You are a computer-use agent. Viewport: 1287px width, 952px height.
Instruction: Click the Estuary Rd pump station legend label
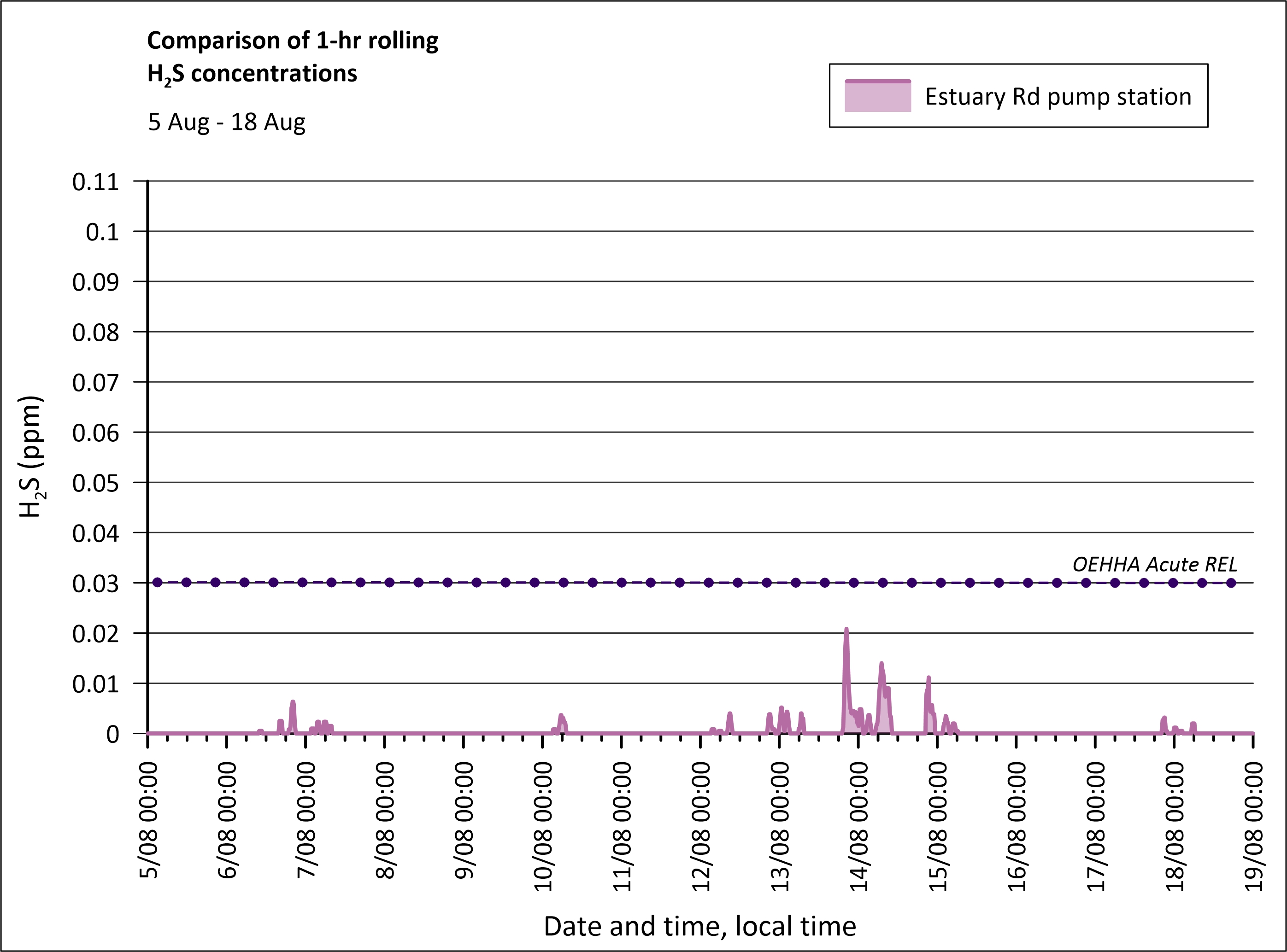pyautogui.click(x=1058, y=97)
